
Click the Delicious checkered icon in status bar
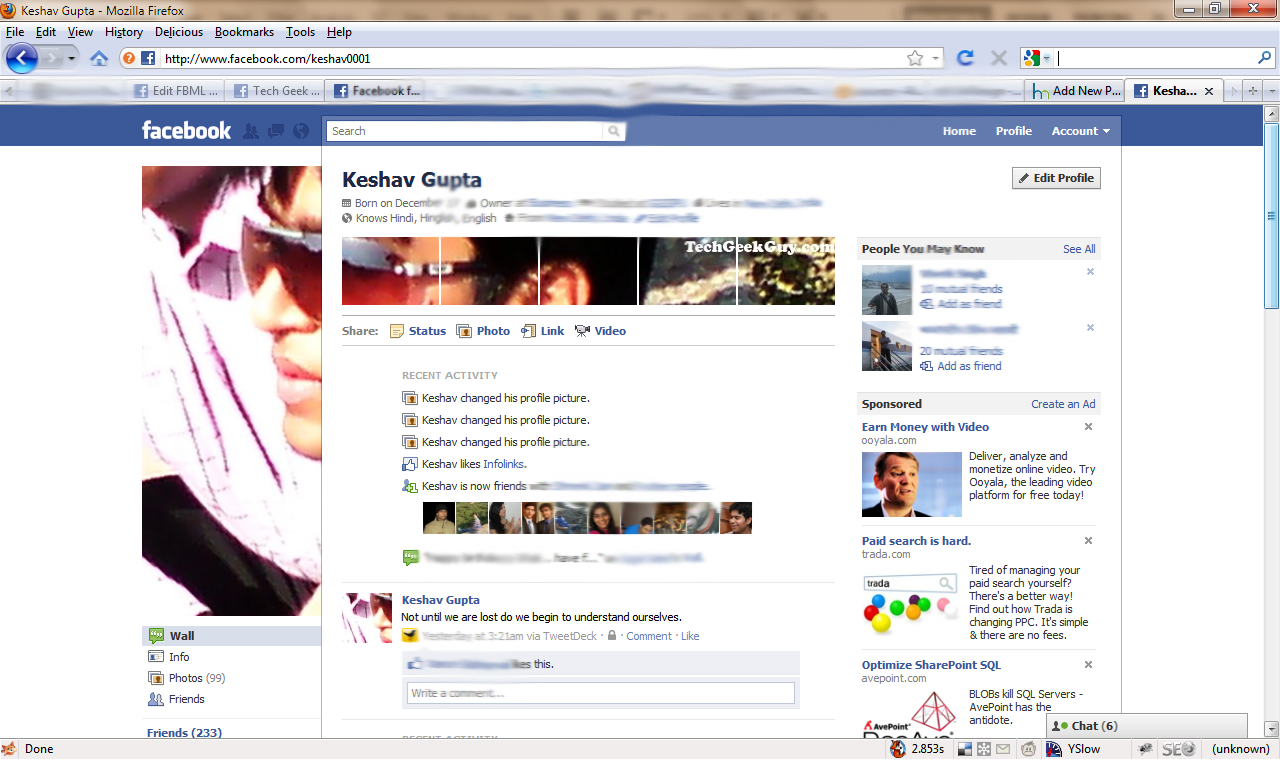[x=965, y=749]
